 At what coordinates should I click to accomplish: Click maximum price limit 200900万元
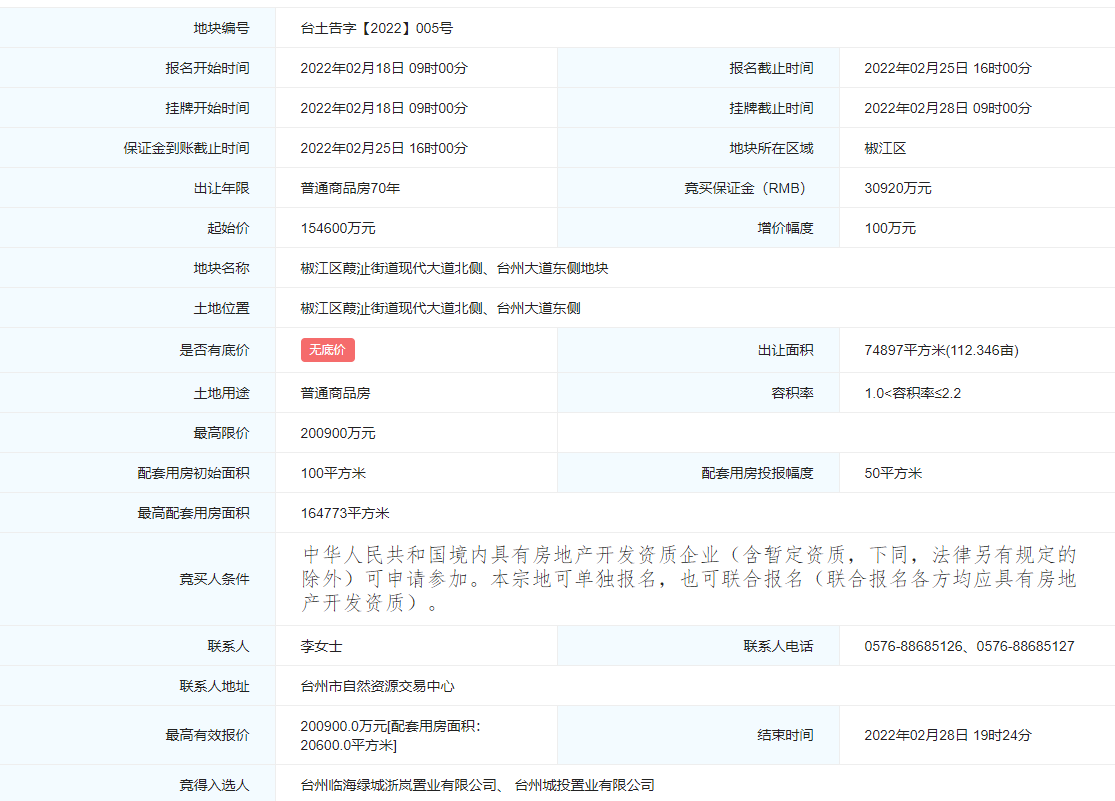pos(338,433)
